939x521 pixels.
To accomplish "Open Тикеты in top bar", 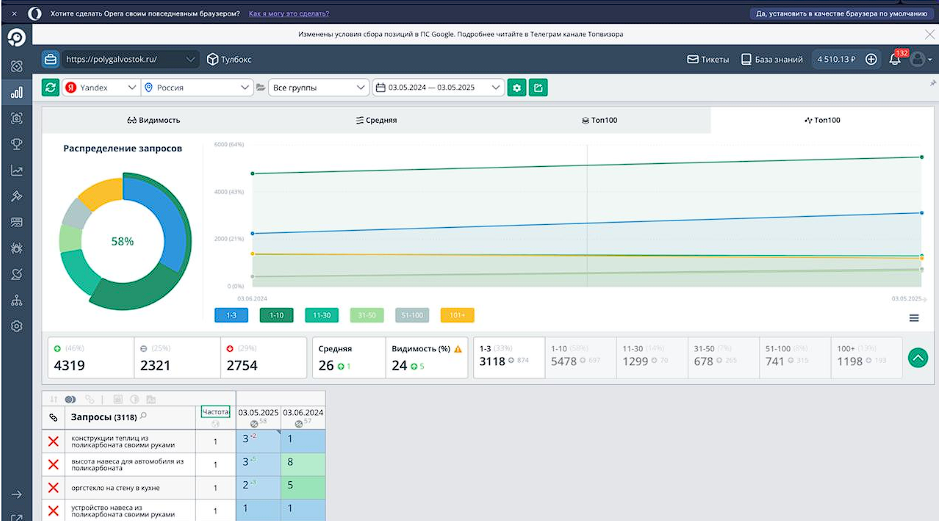I will click(707, 59).
